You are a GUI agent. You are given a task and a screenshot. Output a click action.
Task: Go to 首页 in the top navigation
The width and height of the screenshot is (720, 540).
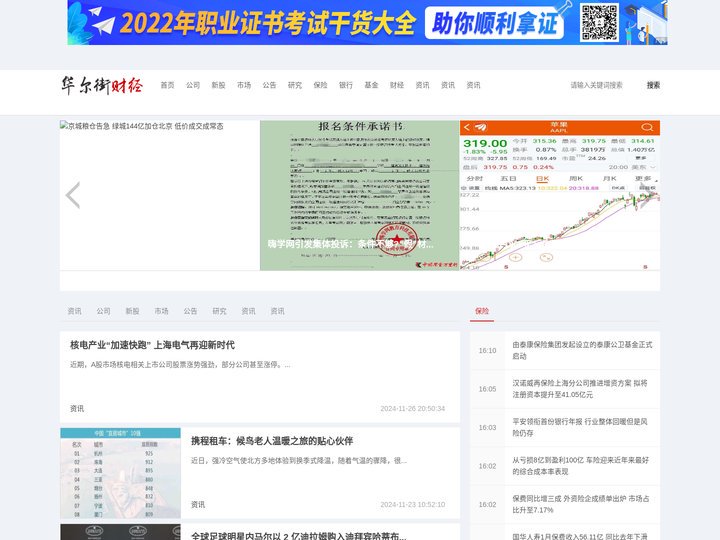pos(167,85)
